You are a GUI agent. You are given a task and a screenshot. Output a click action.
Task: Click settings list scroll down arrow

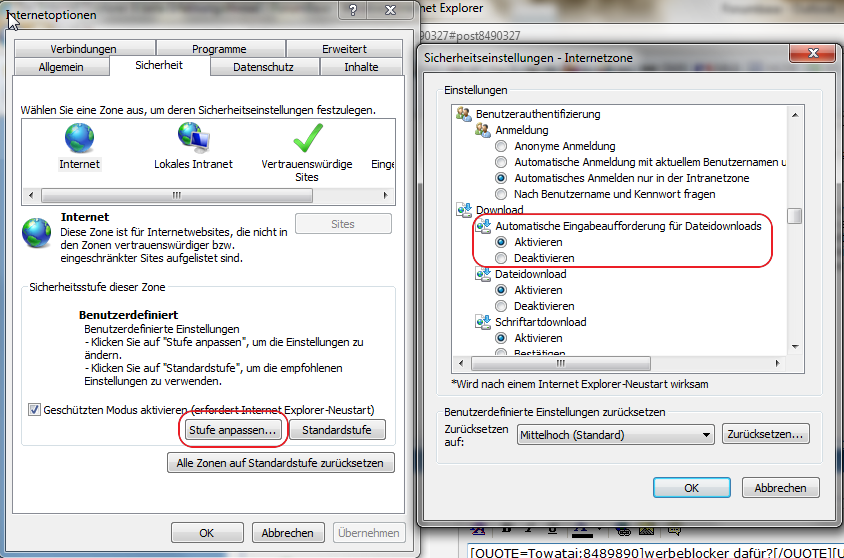click(x=795, y=347)
